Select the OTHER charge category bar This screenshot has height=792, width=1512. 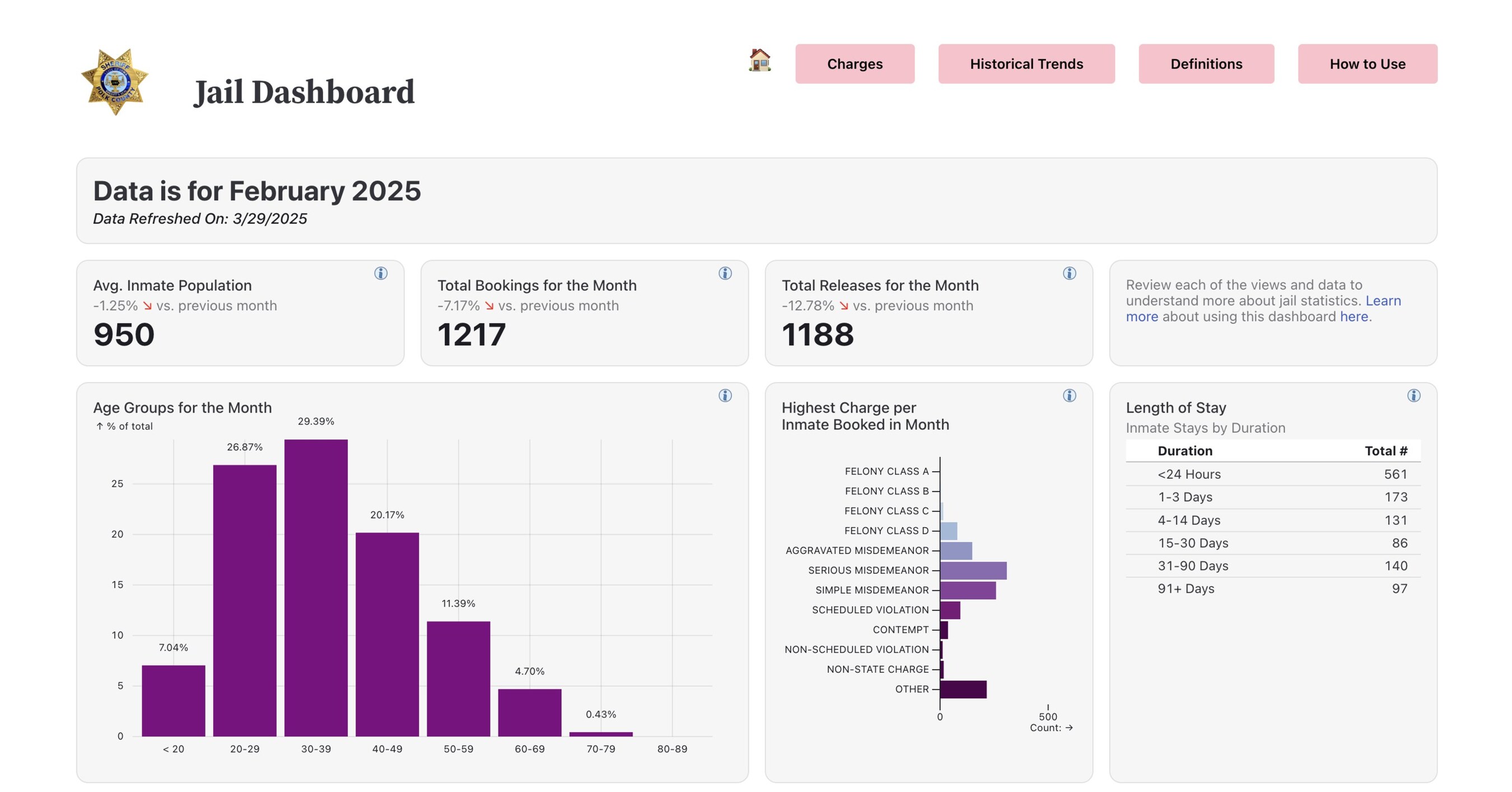[x=963, y=689]
